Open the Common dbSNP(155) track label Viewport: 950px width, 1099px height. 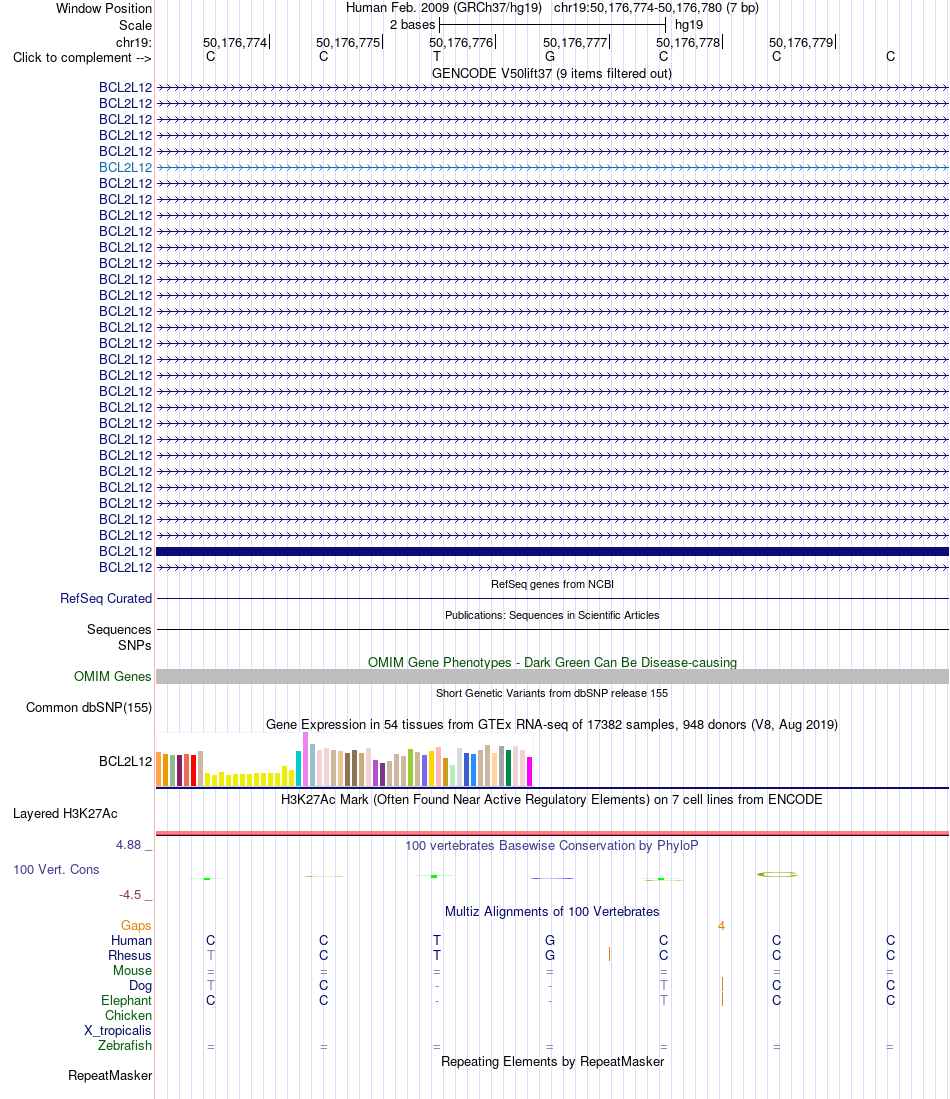(x=88, y=707)
